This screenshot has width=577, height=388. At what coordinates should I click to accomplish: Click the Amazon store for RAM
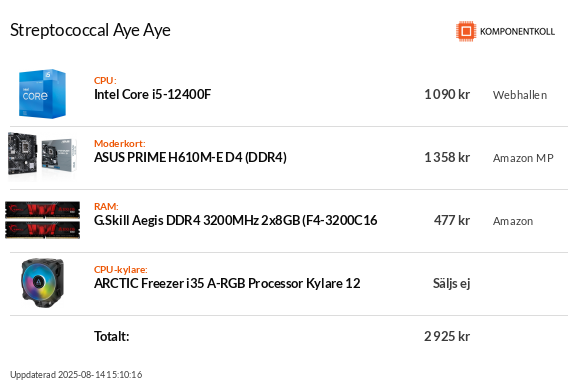(513, 221)
